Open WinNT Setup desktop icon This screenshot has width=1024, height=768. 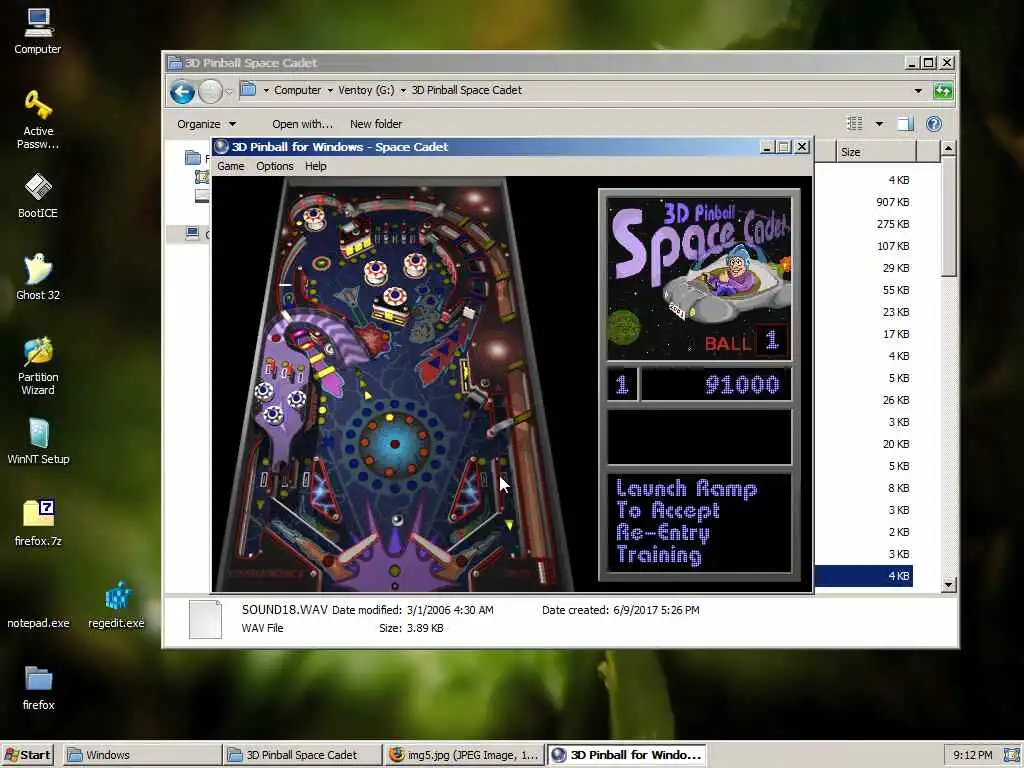click(x=38, y=441)
